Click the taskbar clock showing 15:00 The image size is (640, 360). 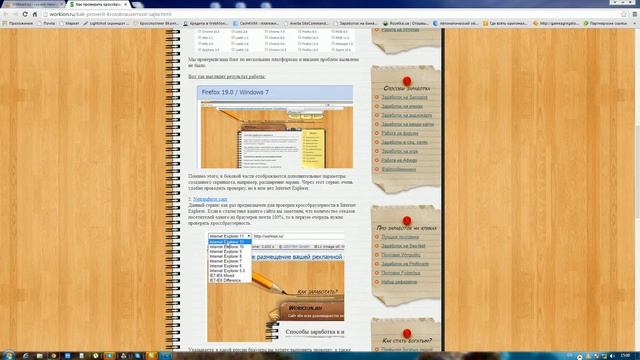click(625, 356)
